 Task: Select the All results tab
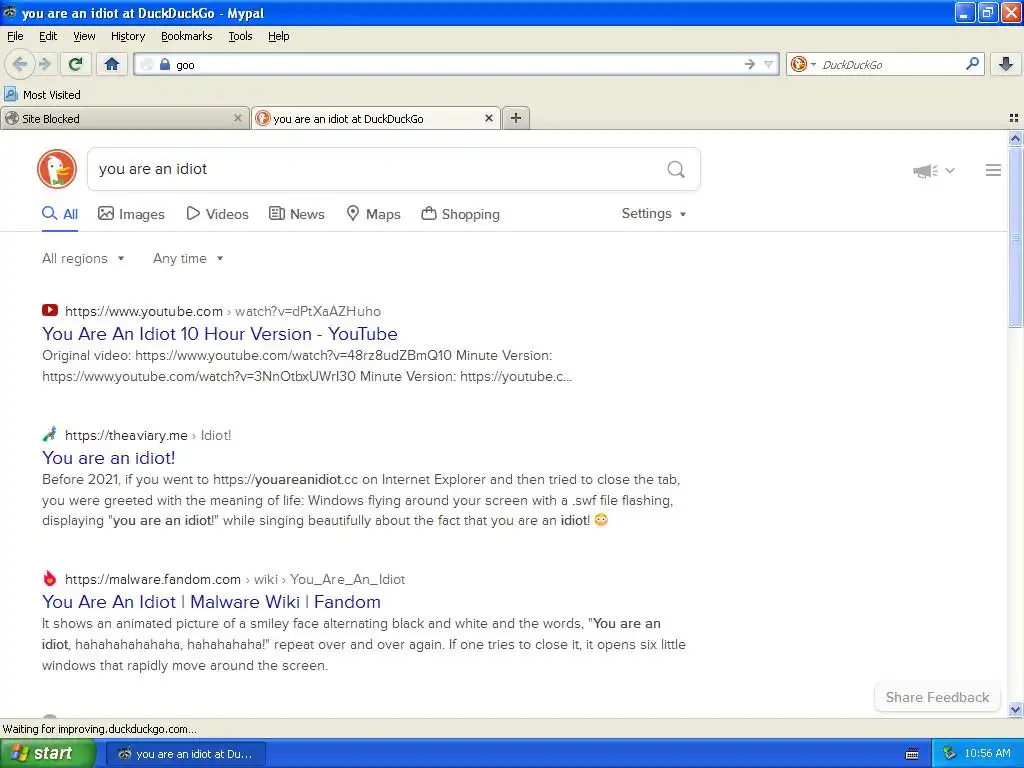pyautogui.click(x=60, y=214)
